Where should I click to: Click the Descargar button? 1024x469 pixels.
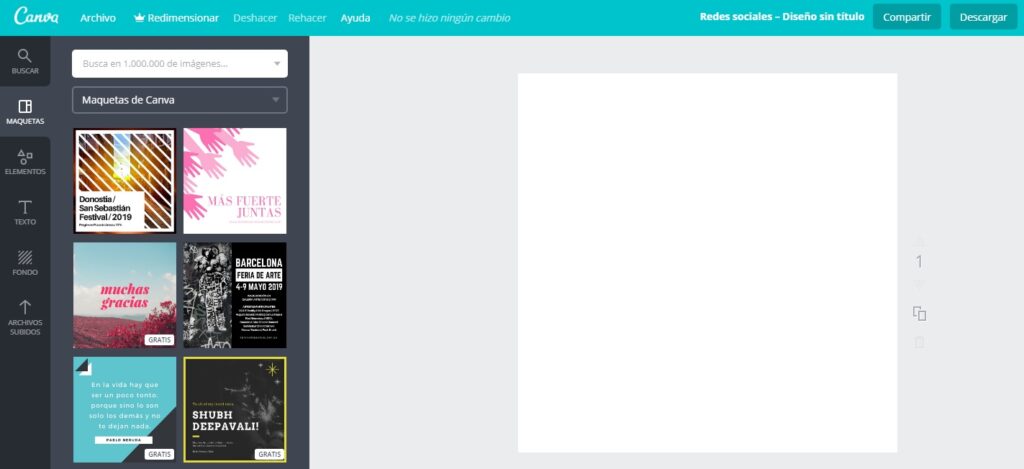[984, 17]
